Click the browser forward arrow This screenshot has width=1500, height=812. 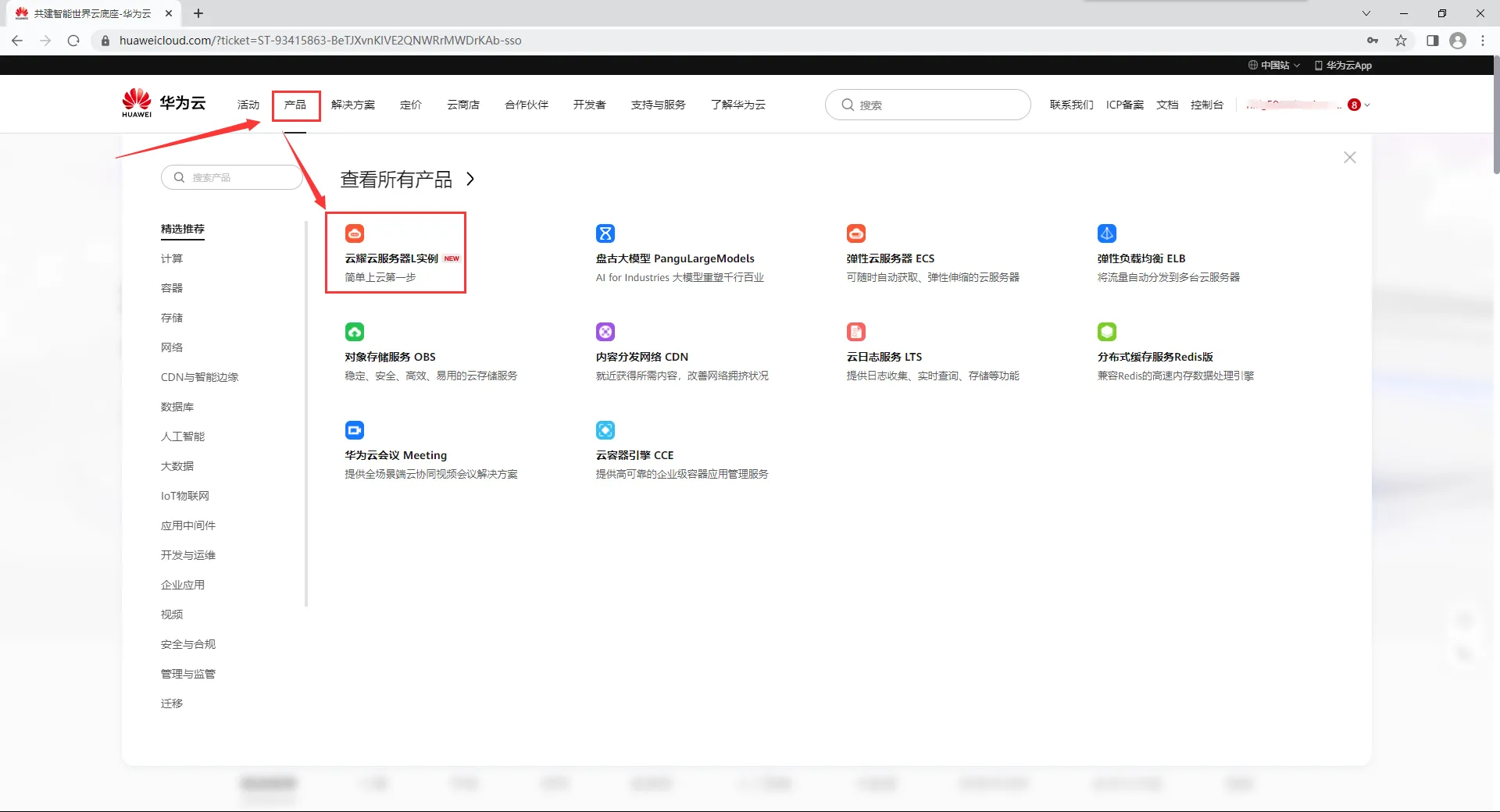coord(45,41)
